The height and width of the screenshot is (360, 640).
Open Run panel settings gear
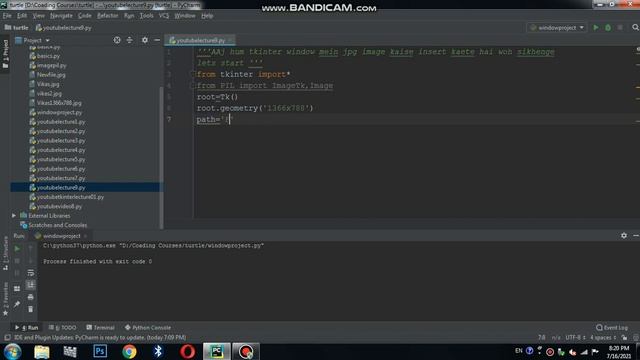(x=624, y=236)
